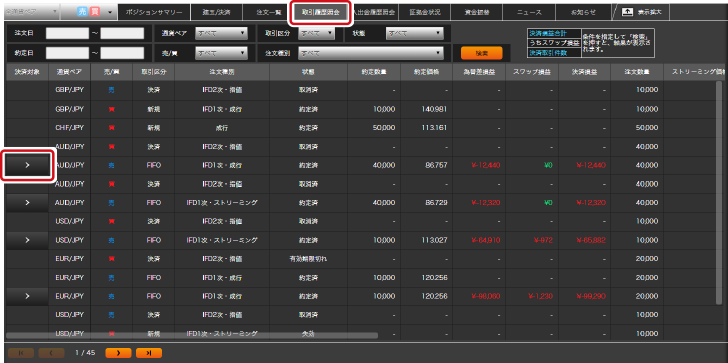Click the horizontal scrollbar below the table
728x363 pixels.
click(192, 335)
